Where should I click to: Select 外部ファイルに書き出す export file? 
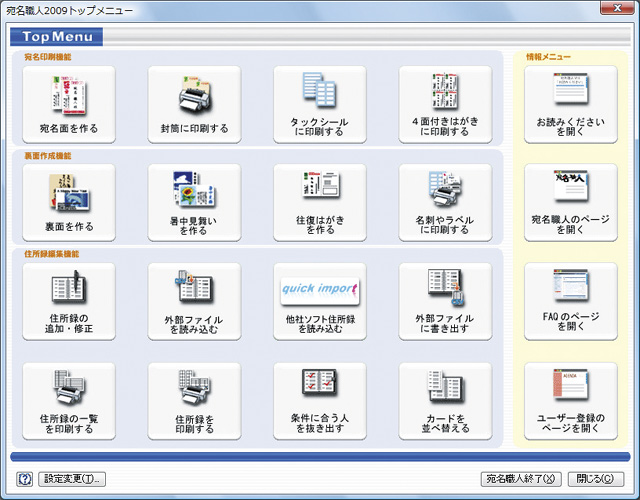point(445,301)
